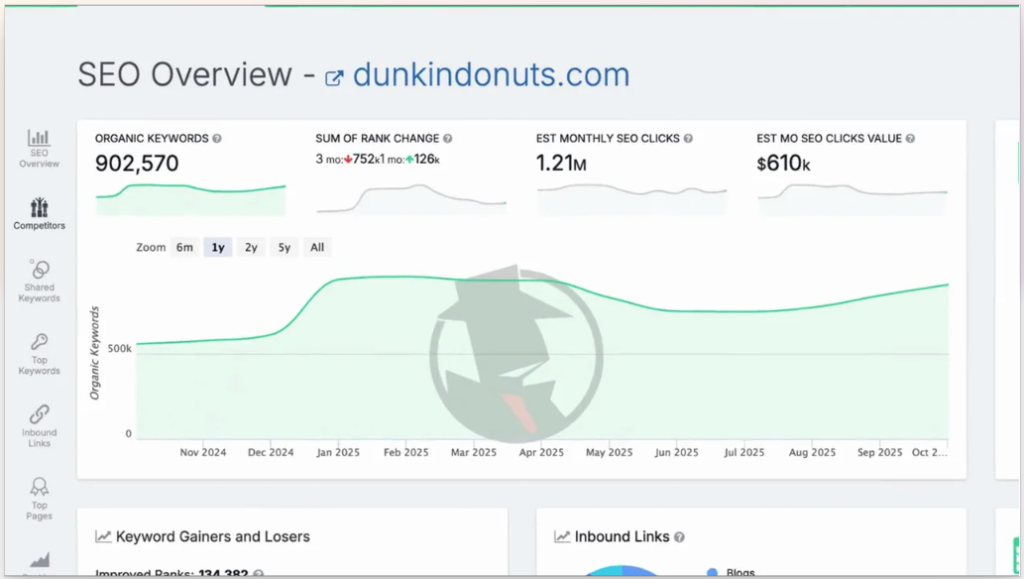Image resolution: width=1024 pixels, height=579 pixels.
Task: Open the dunkindonuts.com link
Action: point(491,74)
